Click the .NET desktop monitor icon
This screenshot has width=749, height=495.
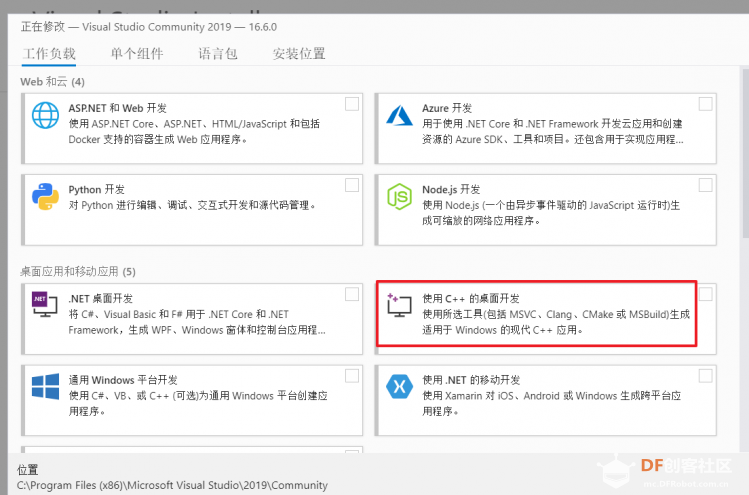coord(44,304)
